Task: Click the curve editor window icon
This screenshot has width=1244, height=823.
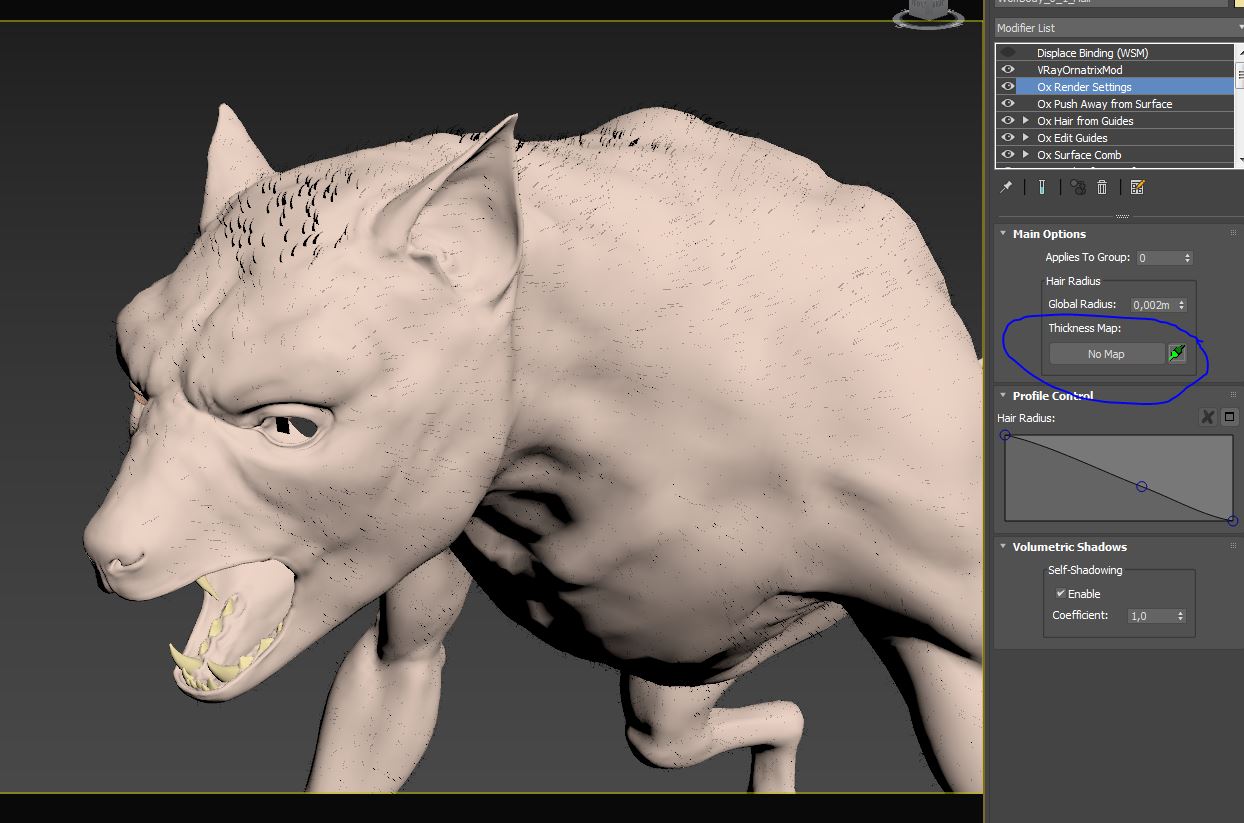Action: click(1230, 417)
